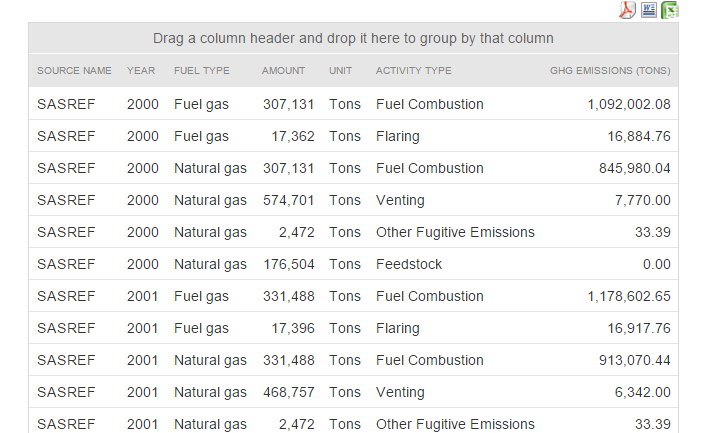This screenshot has height=433, width=704.
Task: Sort by Activity Type column header
Action: click(x=414, y=71)
